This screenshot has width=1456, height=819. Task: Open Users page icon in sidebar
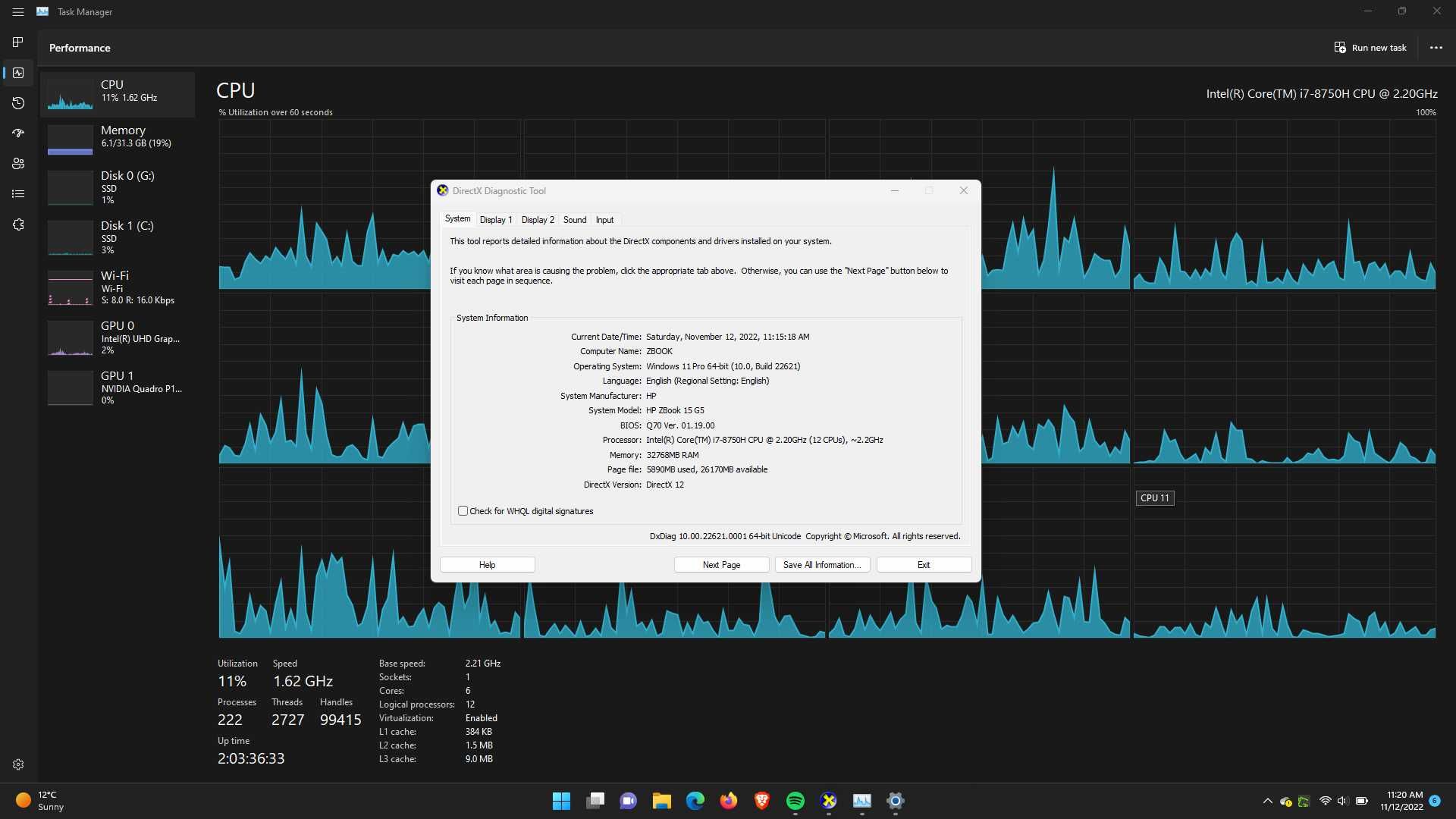click(x=18, y=164)
